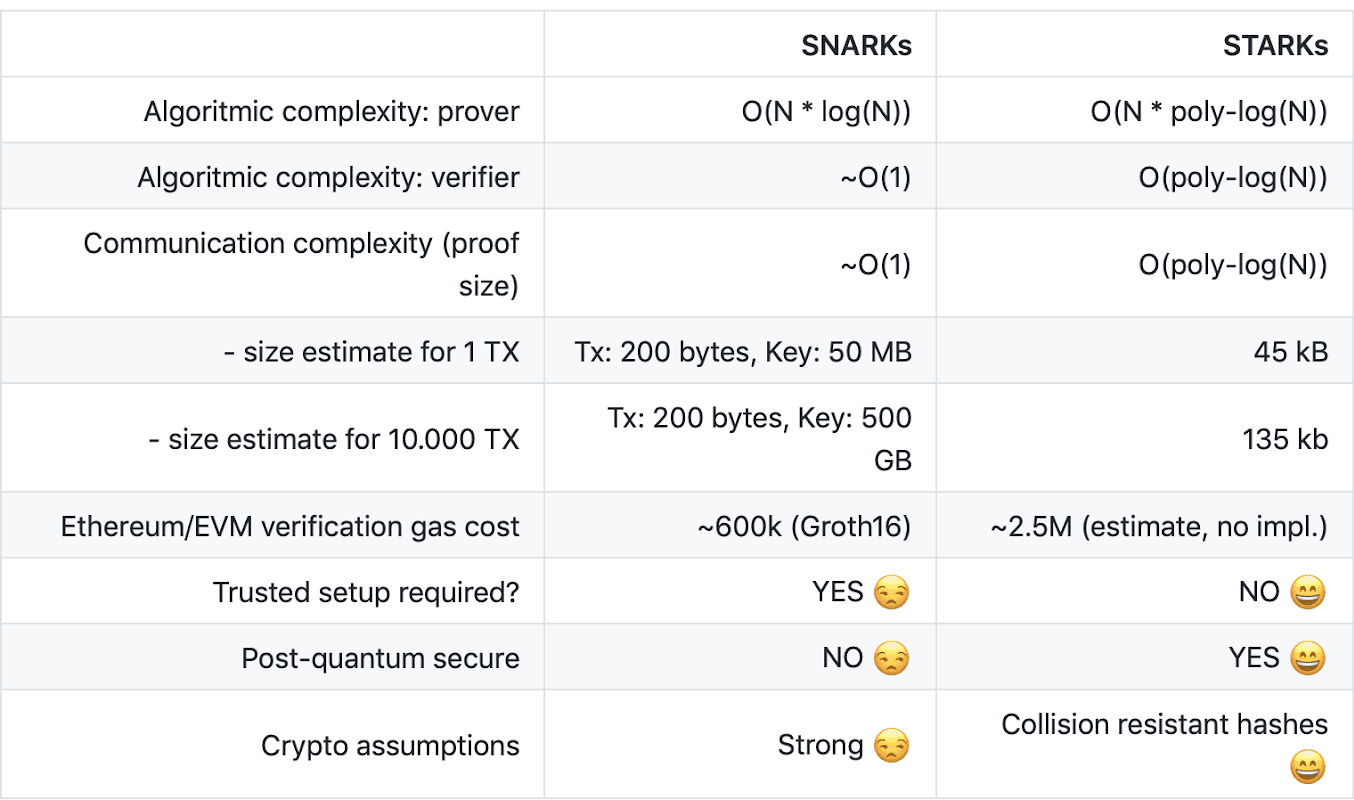Select the SNARKs column header
Screen dimensions: 1354x800
(x=856, y=46)
